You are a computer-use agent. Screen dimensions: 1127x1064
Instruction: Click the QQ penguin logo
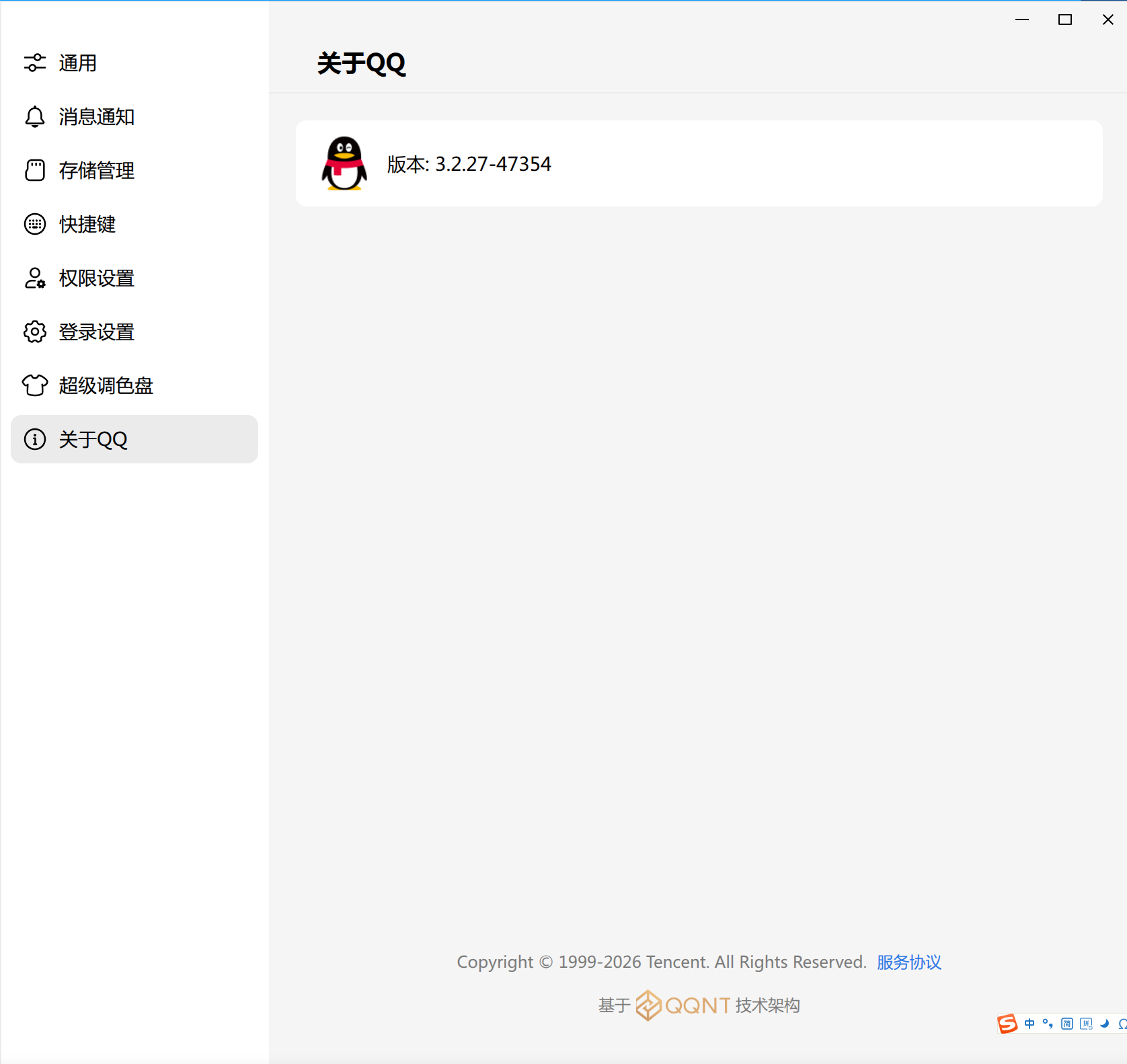click(x=344, y=163)
